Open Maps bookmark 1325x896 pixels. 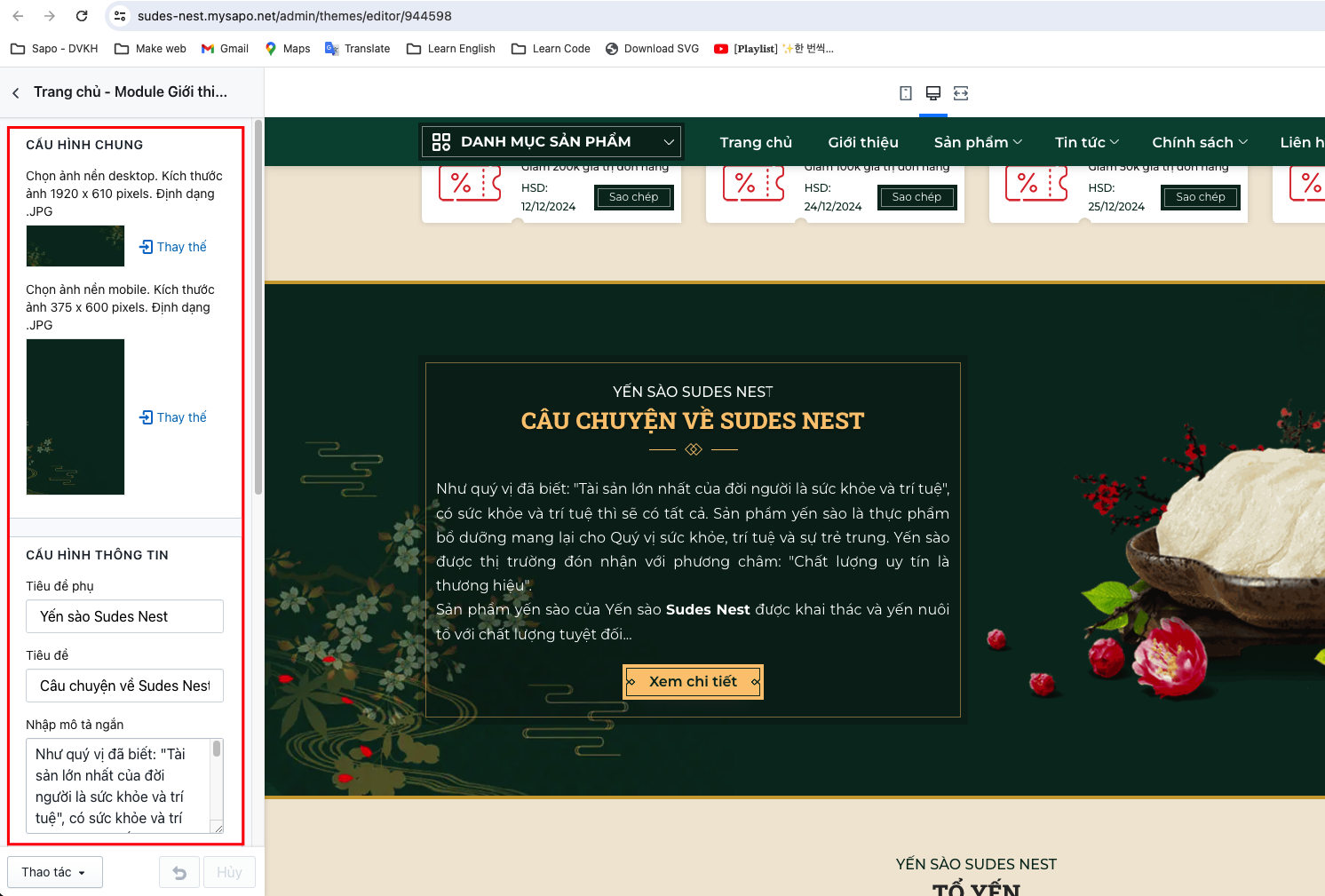(288, 49)
